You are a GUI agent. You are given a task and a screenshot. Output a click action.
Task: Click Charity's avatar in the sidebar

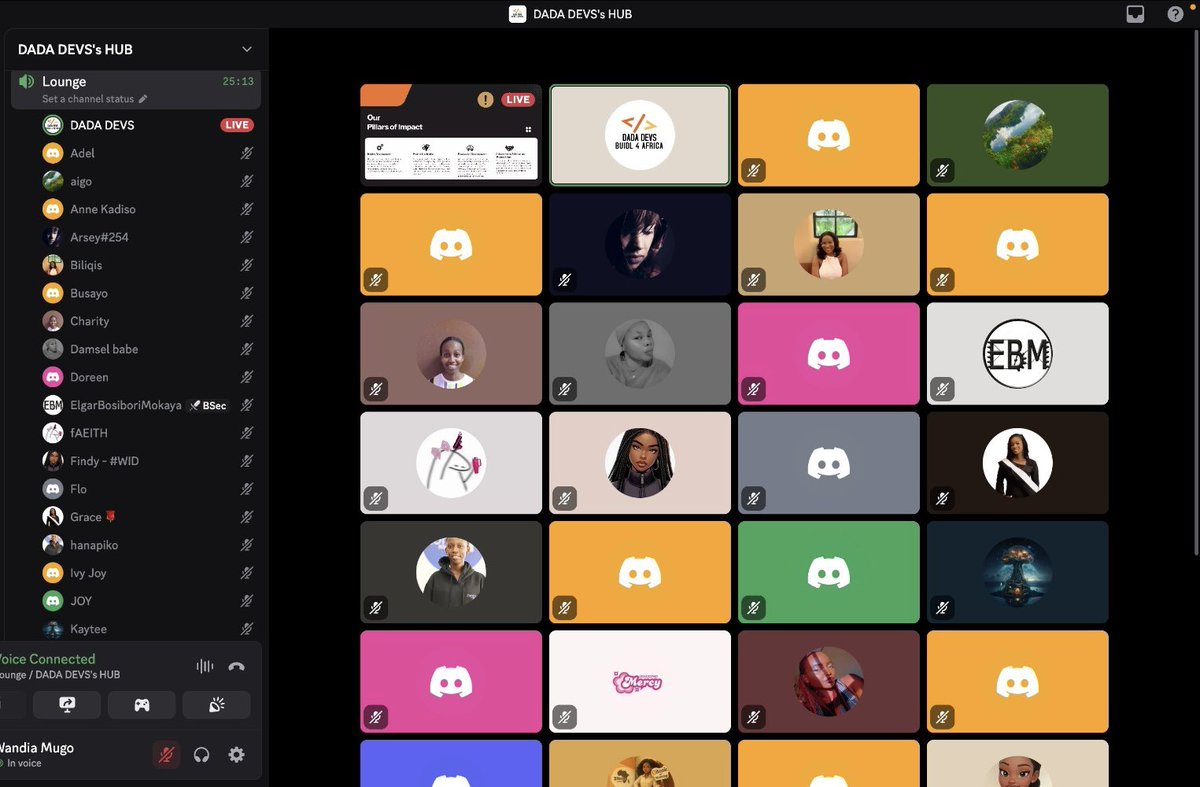[53, 321]
